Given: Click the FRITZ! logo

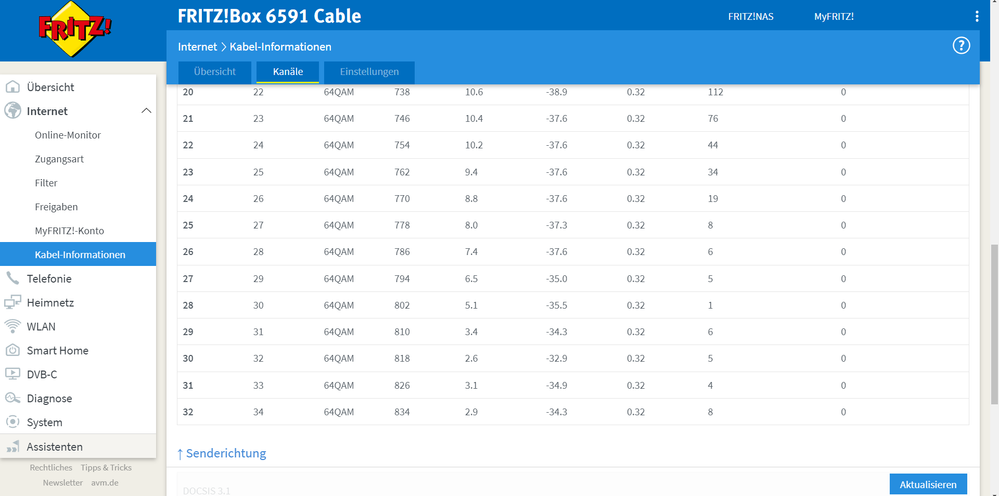Looking at the screenshot, I should [x=75, y=29].
